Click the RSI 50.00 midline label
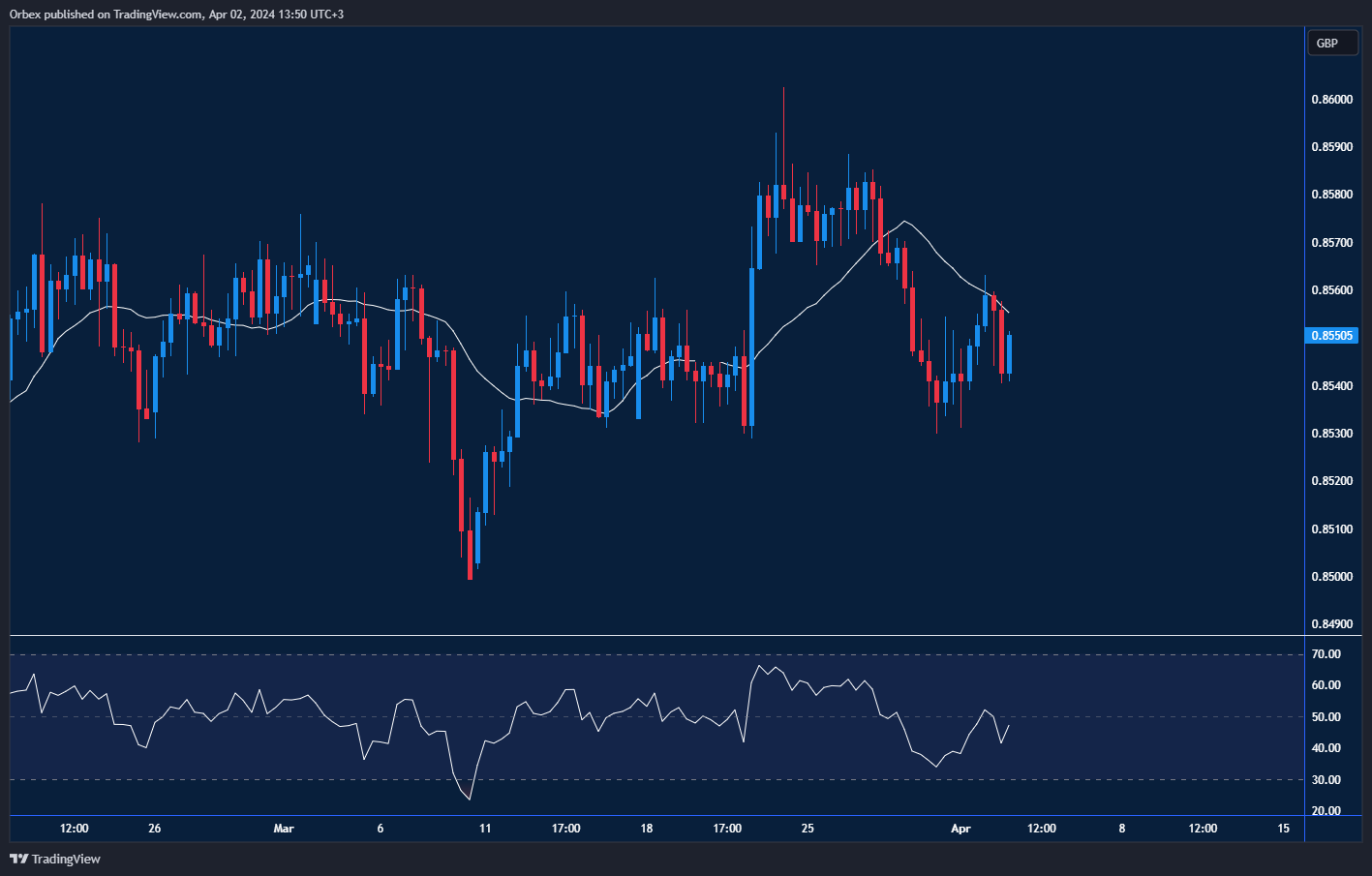Viewport: 1372px width, 876px height. coord(1326,717)
